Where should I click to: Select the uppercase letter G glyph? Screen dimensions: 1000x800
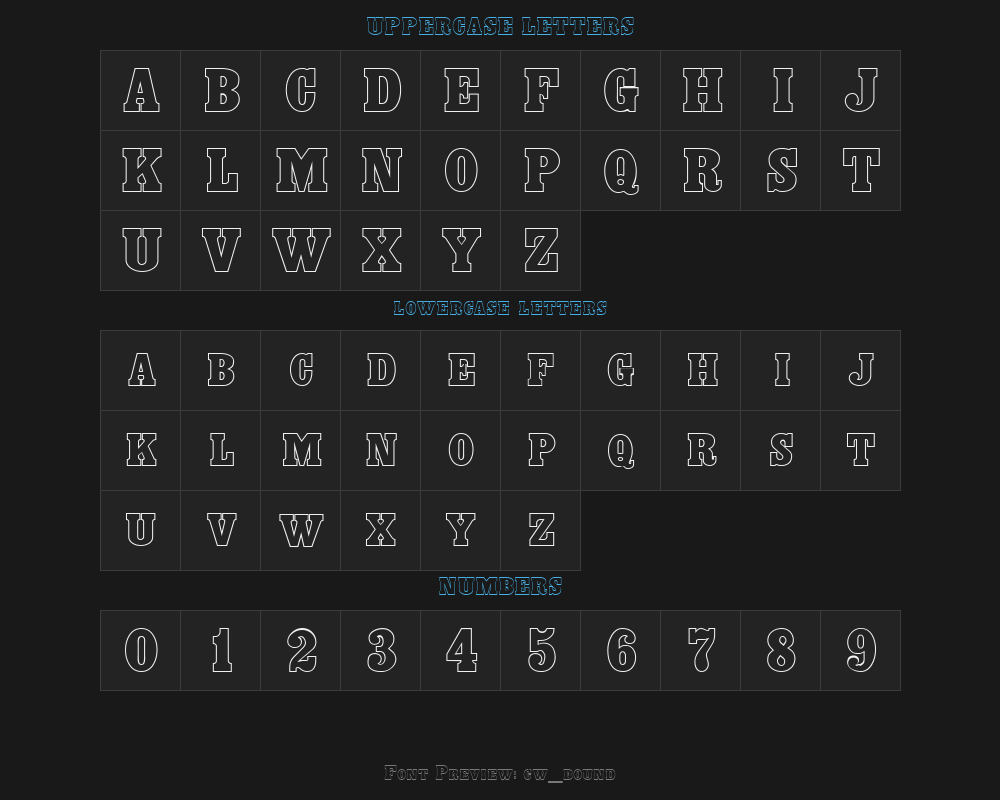pos(621,91)
